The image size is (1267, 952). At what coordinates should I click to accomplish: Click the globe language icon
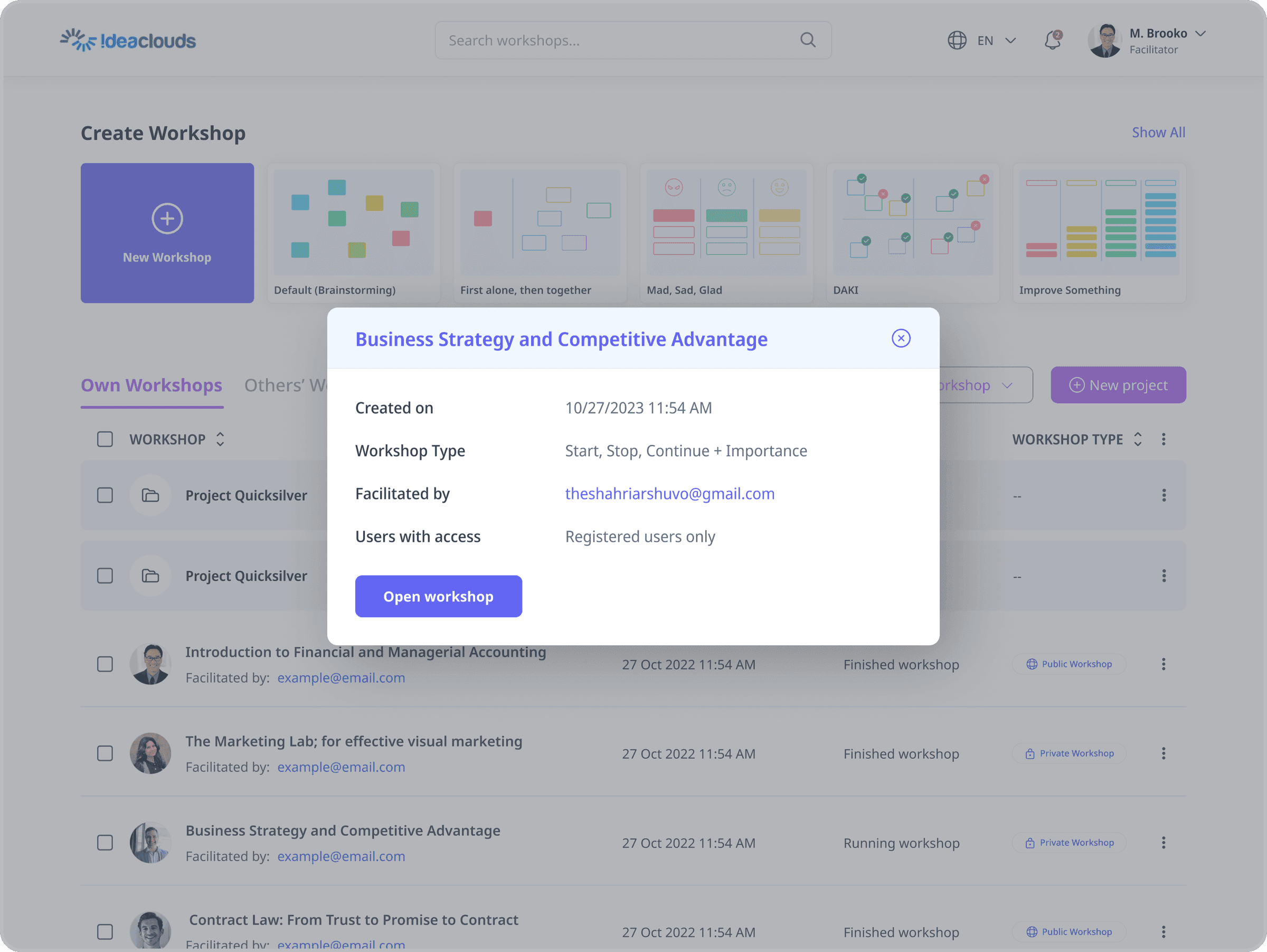pos(957,41)
